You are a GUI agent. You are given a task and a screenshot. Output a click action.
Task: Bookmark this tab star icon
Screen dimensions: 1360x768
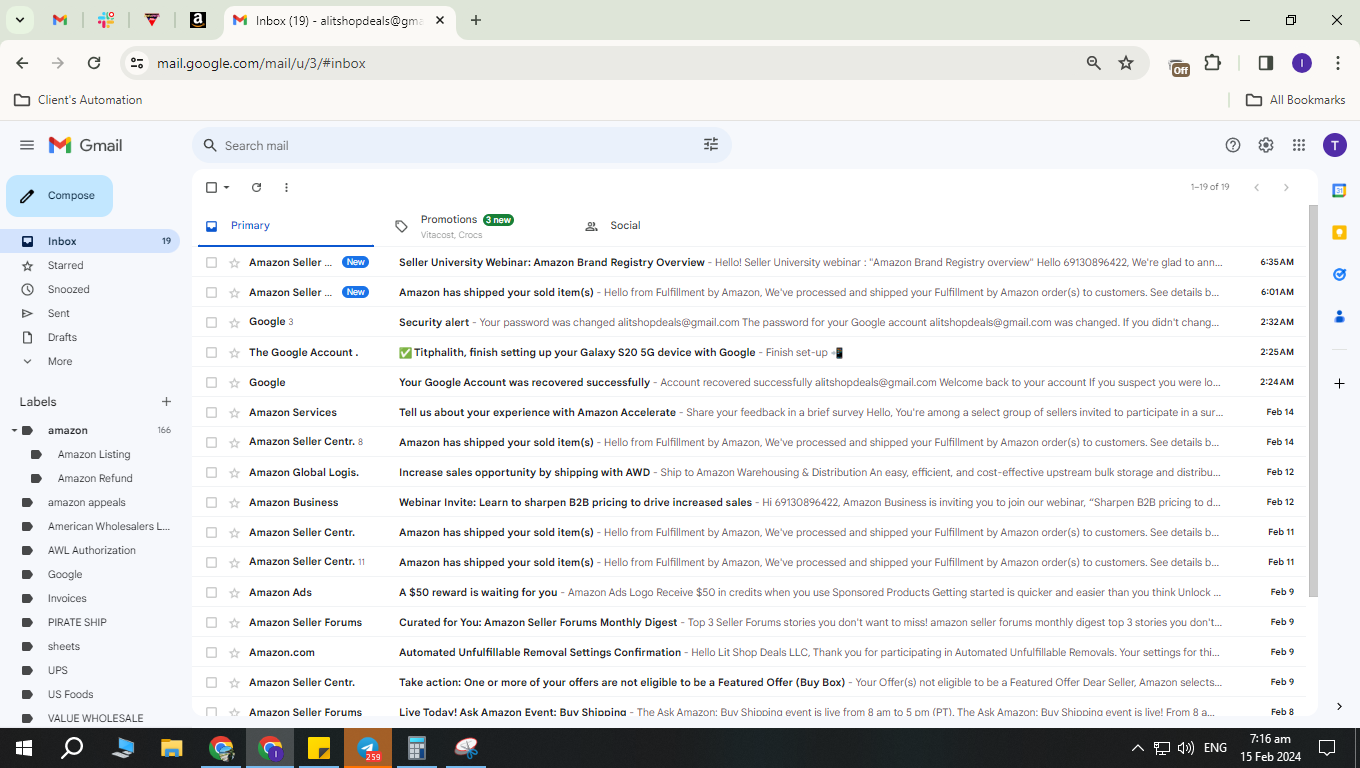tap(1126, 63)
